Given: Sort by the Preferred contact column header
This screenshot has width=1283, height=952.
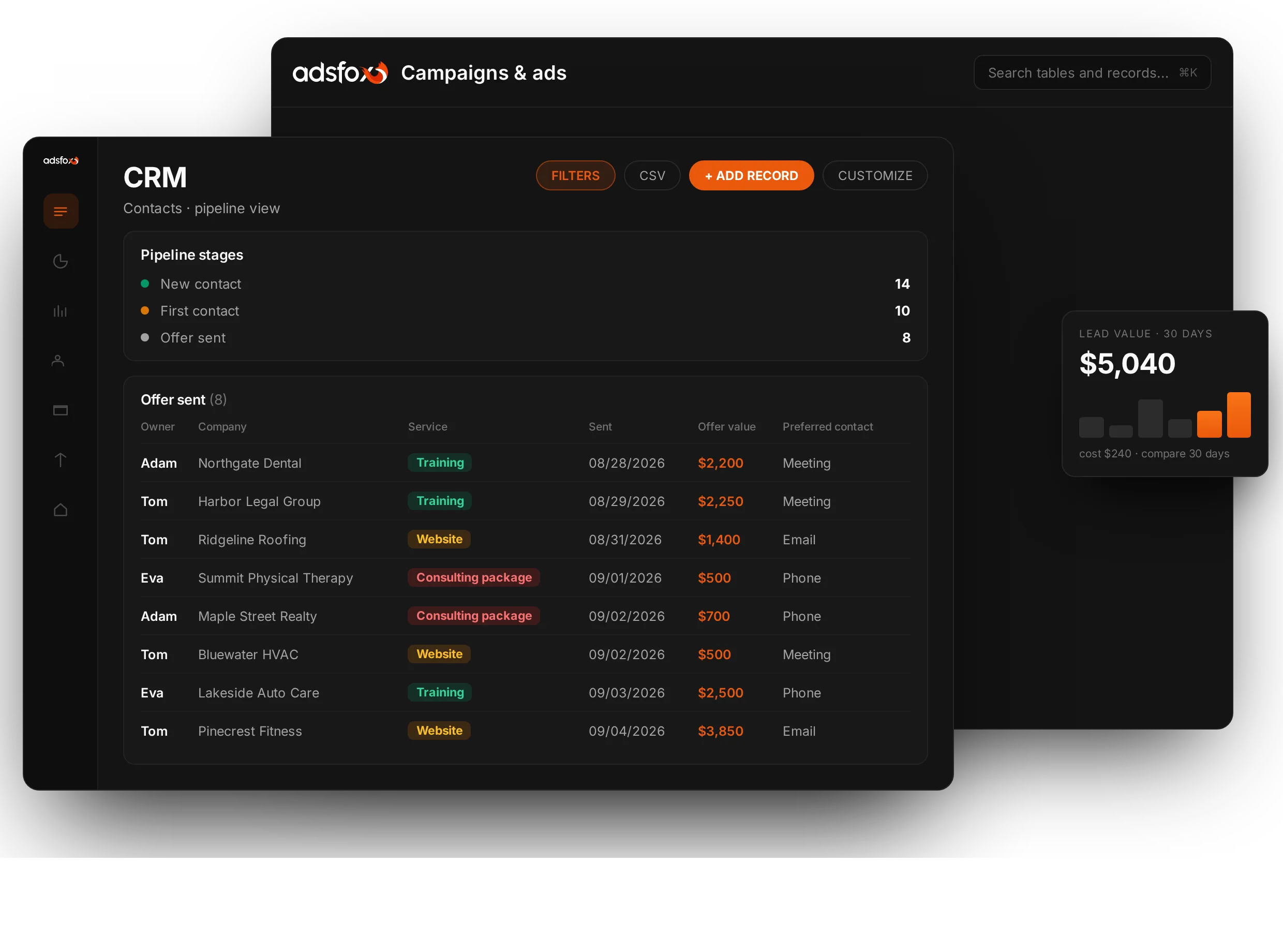Looking at the screenshot, I should [x=827, y=426].
